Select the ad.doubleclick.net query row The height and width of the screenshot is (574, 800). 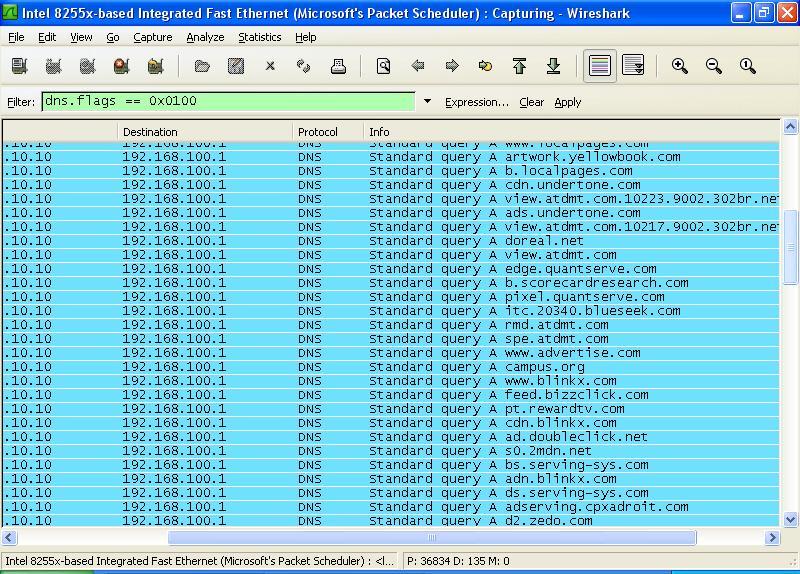[391, 437]
